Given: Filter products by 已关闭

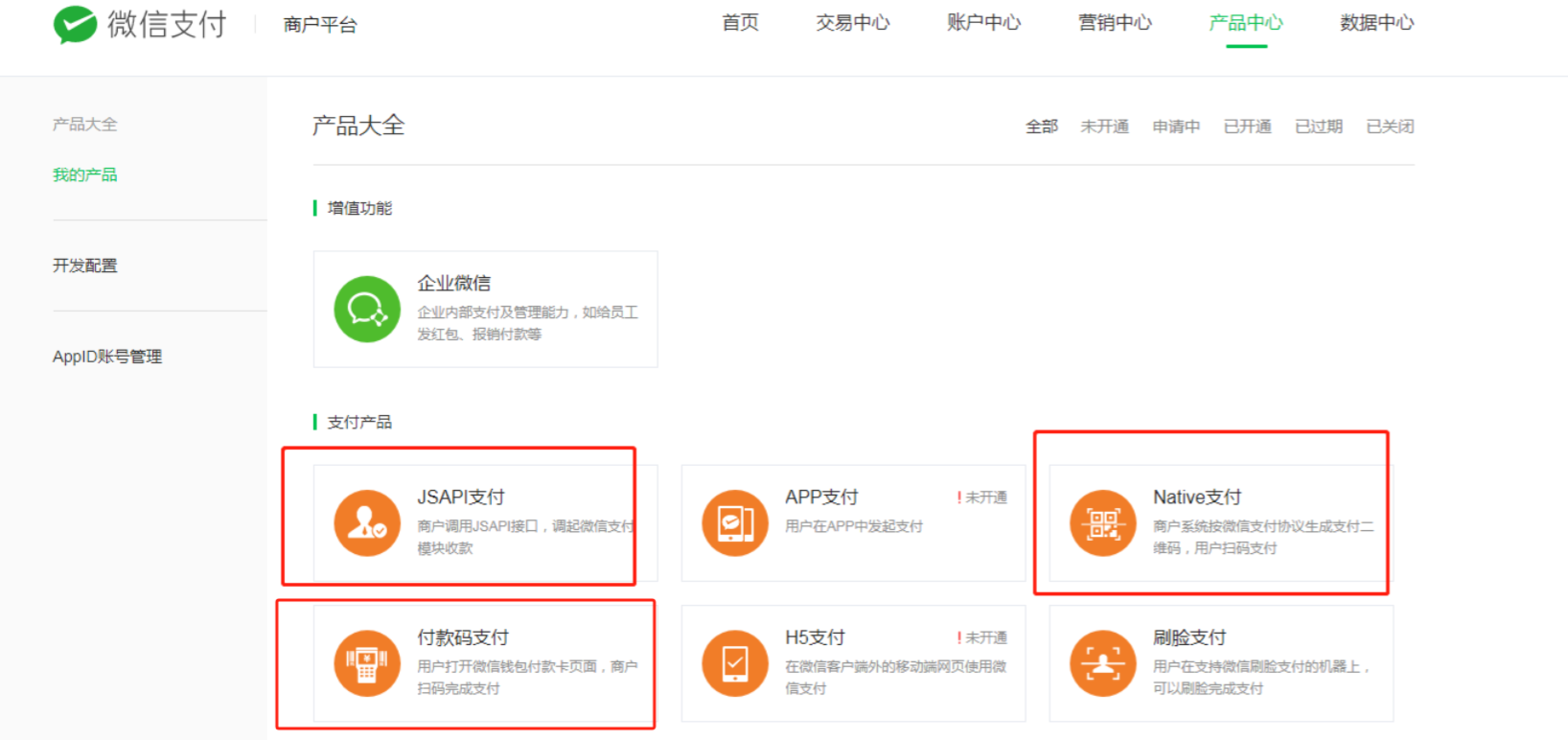Looking at the screenshot, I should [x=1391, y=127].
